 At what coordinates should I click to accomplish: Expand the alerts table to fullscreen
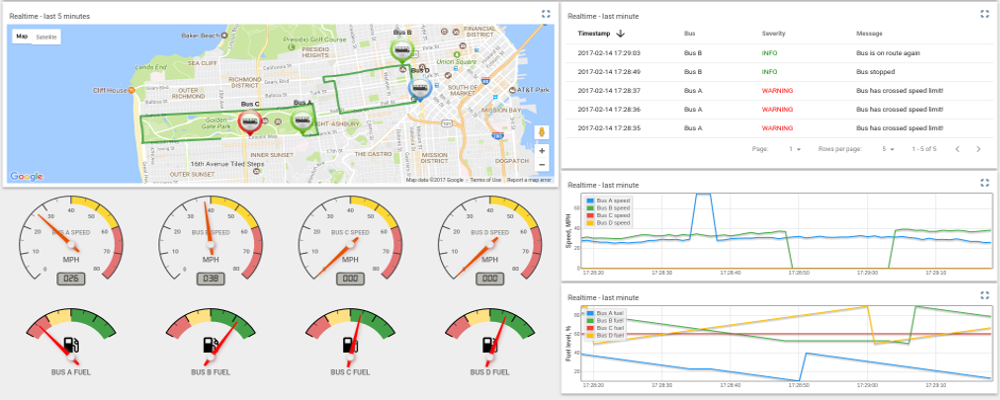coord(984,15)
